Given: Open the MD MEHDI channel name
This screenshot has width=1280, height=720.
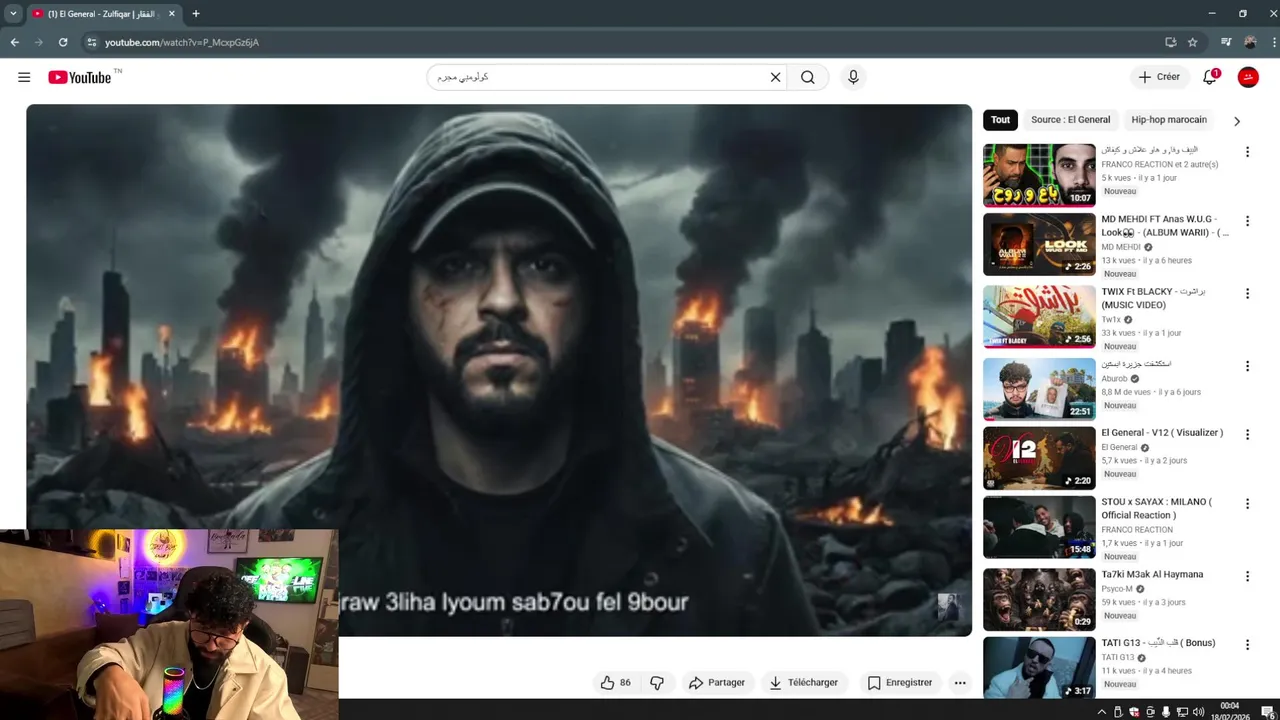Looking at the screenshot, I should [x=1121, y=247].
